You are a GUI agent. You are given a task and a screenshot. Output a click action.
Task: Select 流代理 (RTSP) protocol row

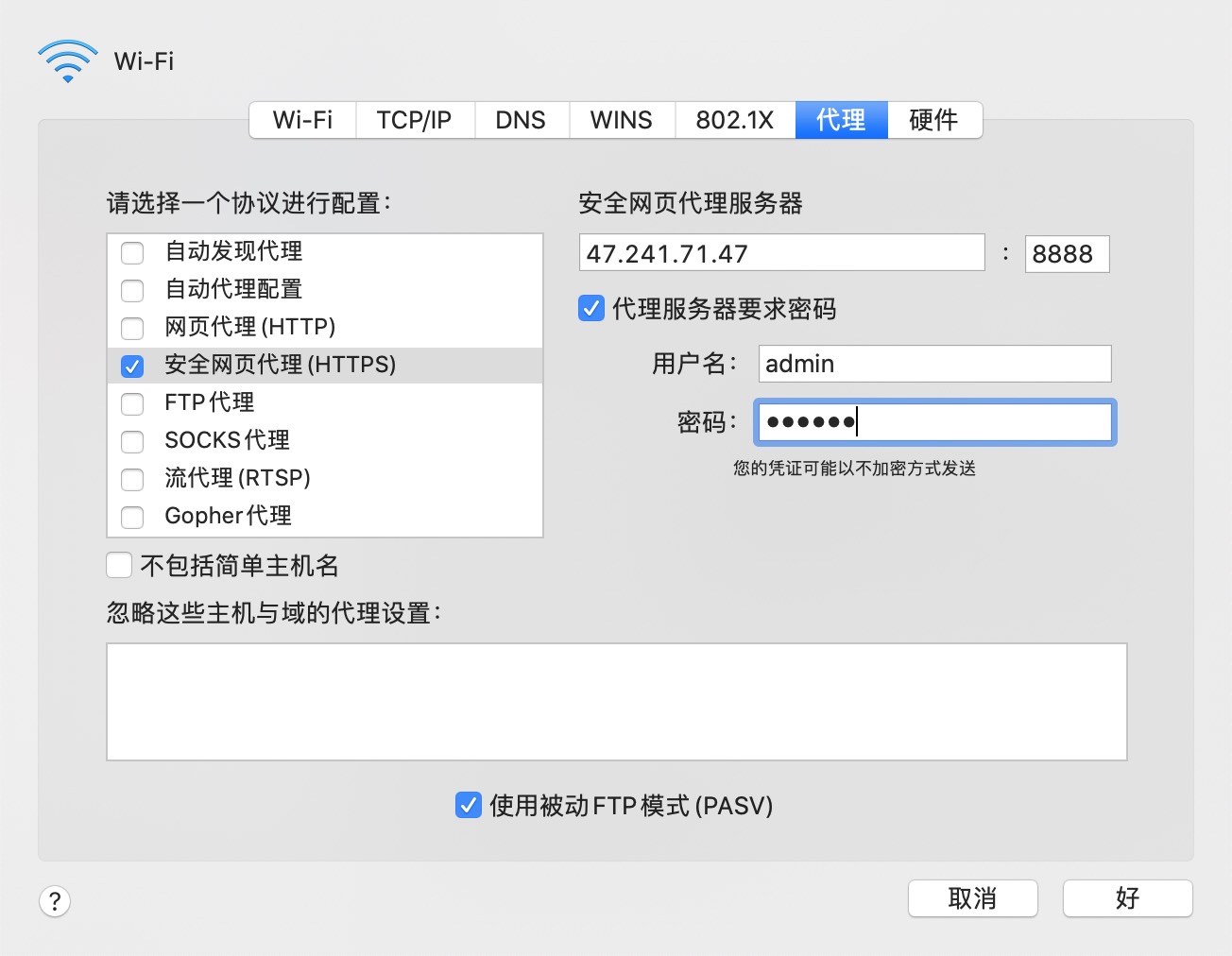click(x=325, y=478)
